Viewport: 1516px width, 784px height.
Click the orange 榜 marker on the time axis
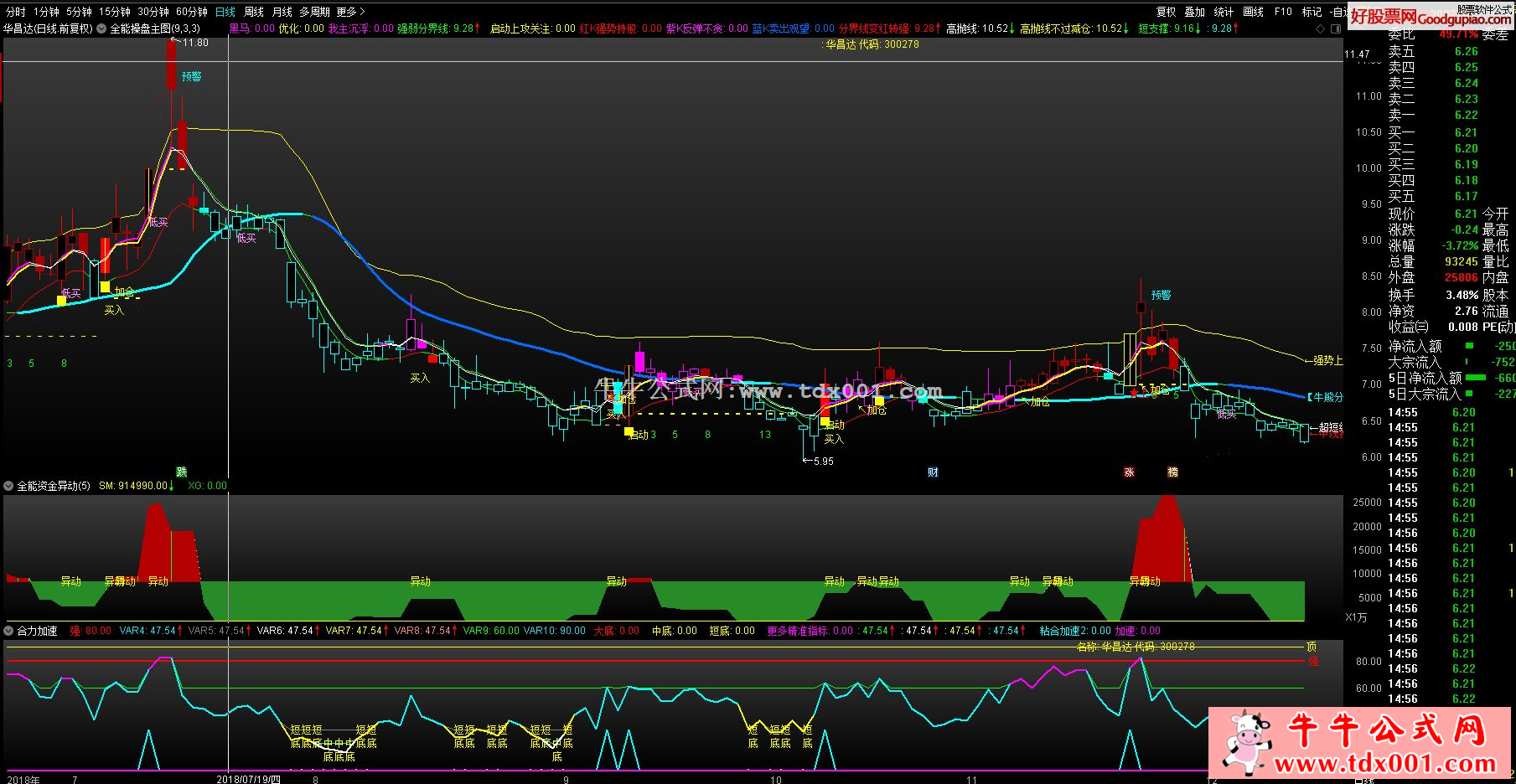pyautogui.click(x=1172, y=472)
